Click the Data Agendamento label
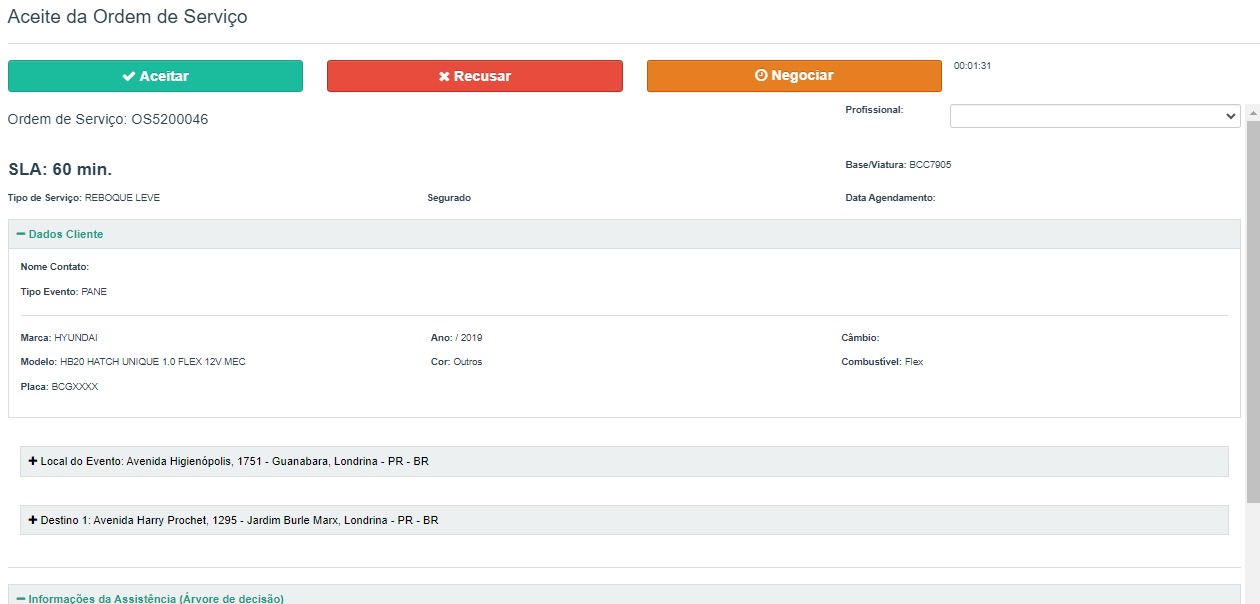This screenshot has width=1260, height=604. coord(890,198)
